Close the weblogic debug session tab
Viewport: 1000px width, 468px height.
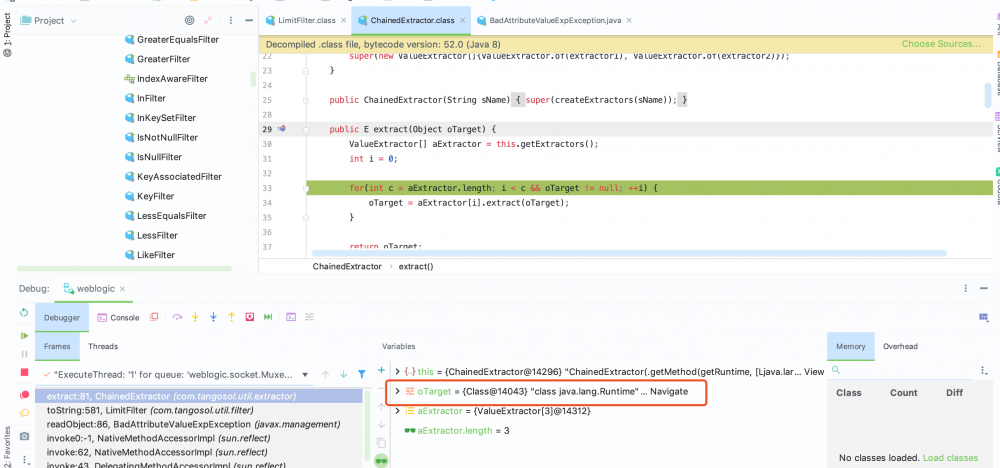point(122,289)
